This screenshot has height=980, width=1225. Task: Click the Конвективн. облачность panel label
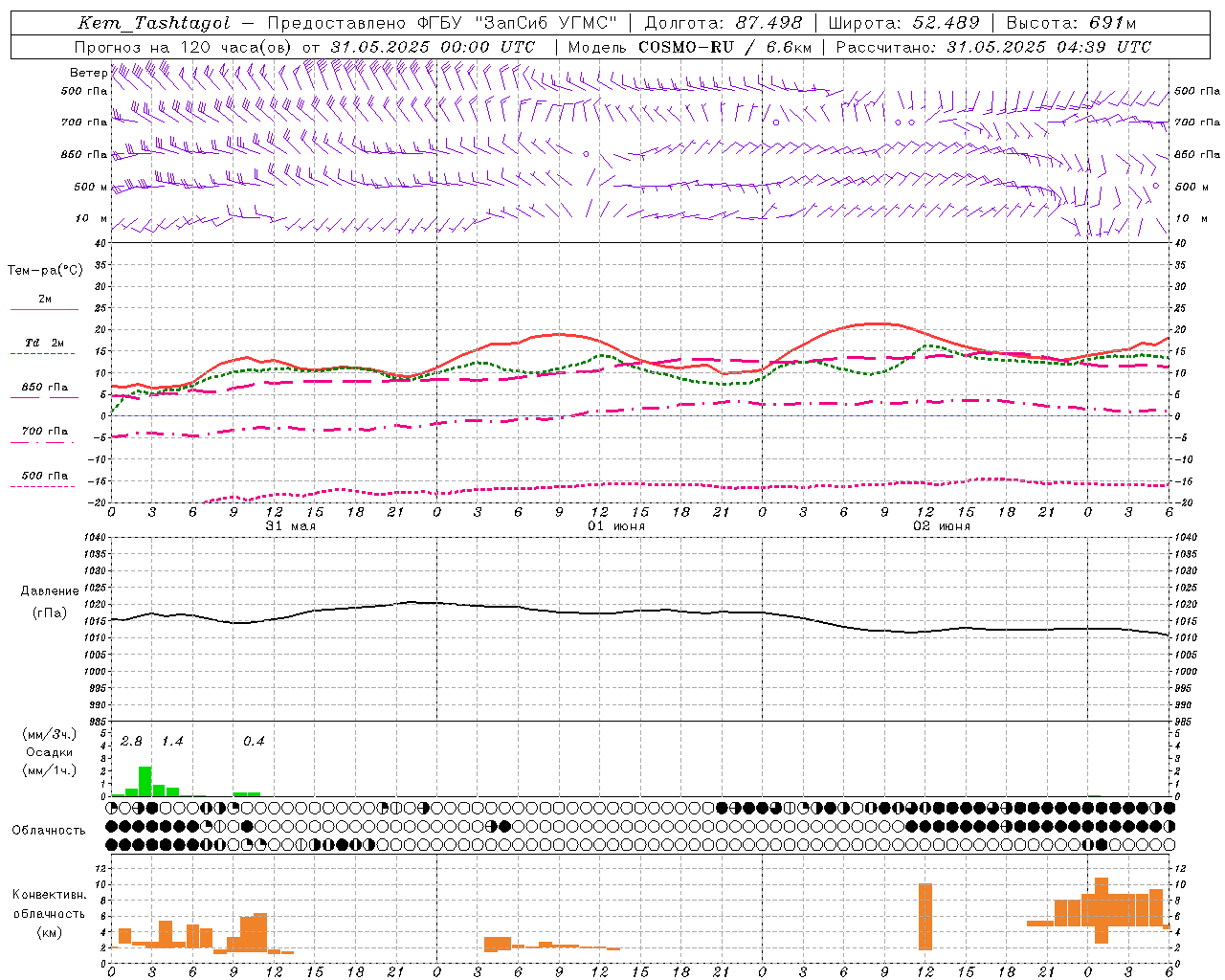[x=49, y=903]
